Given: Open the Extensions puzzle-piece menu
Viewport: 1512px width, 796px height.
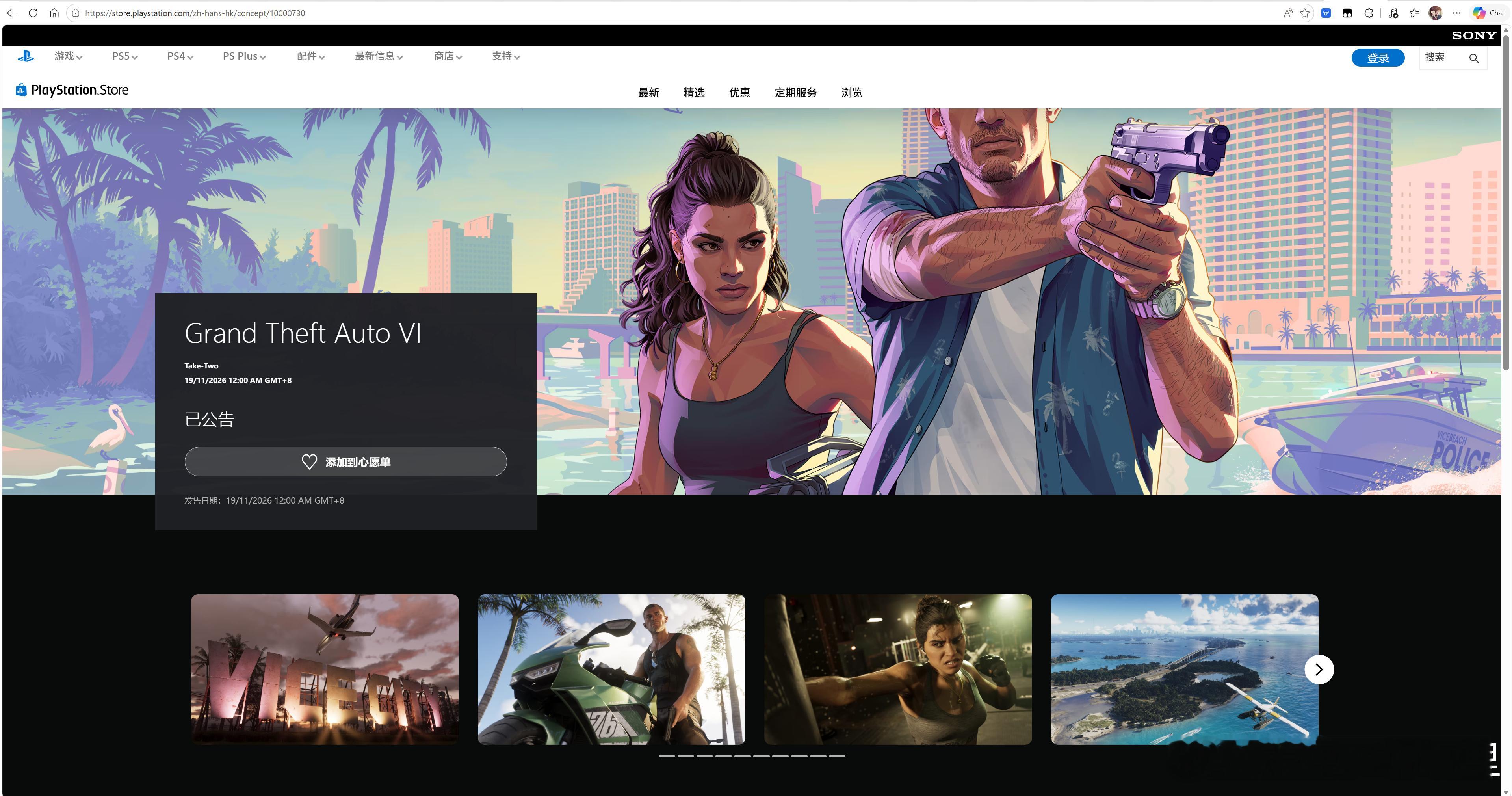Looking at the screenshot, I should click(x=1368, y=13).
